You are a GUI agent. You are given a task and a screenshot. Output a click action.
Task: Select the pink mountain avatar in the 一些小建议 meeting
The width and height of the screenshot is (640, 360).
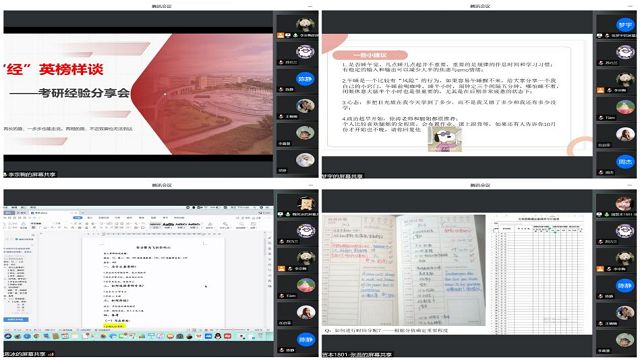(x=625, y=107)
